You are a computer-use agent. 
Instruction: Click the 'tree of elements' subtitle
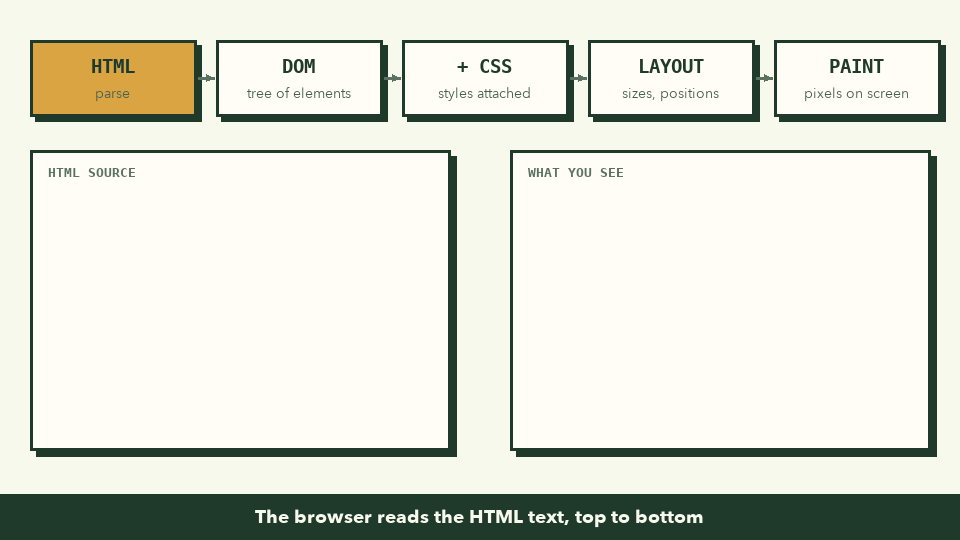click(x=299, y=93)
